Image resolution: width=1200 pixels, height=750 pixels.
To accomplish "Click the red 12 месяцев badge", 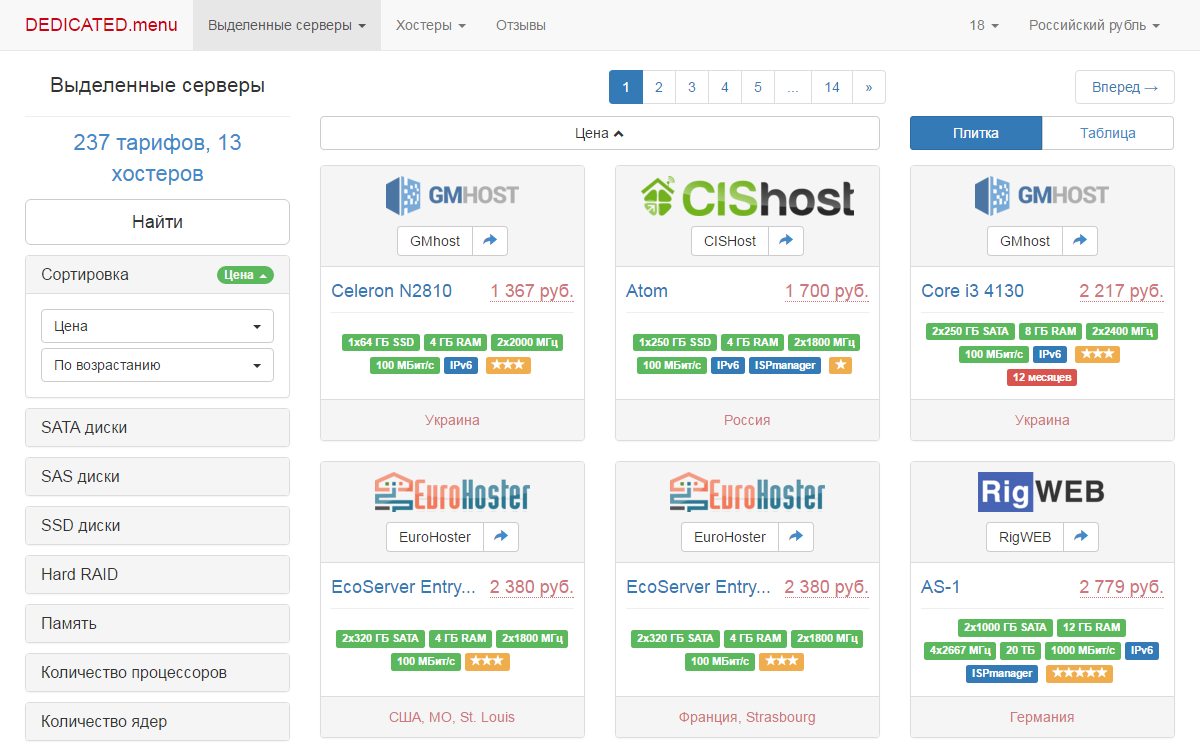I will 1042,377.
